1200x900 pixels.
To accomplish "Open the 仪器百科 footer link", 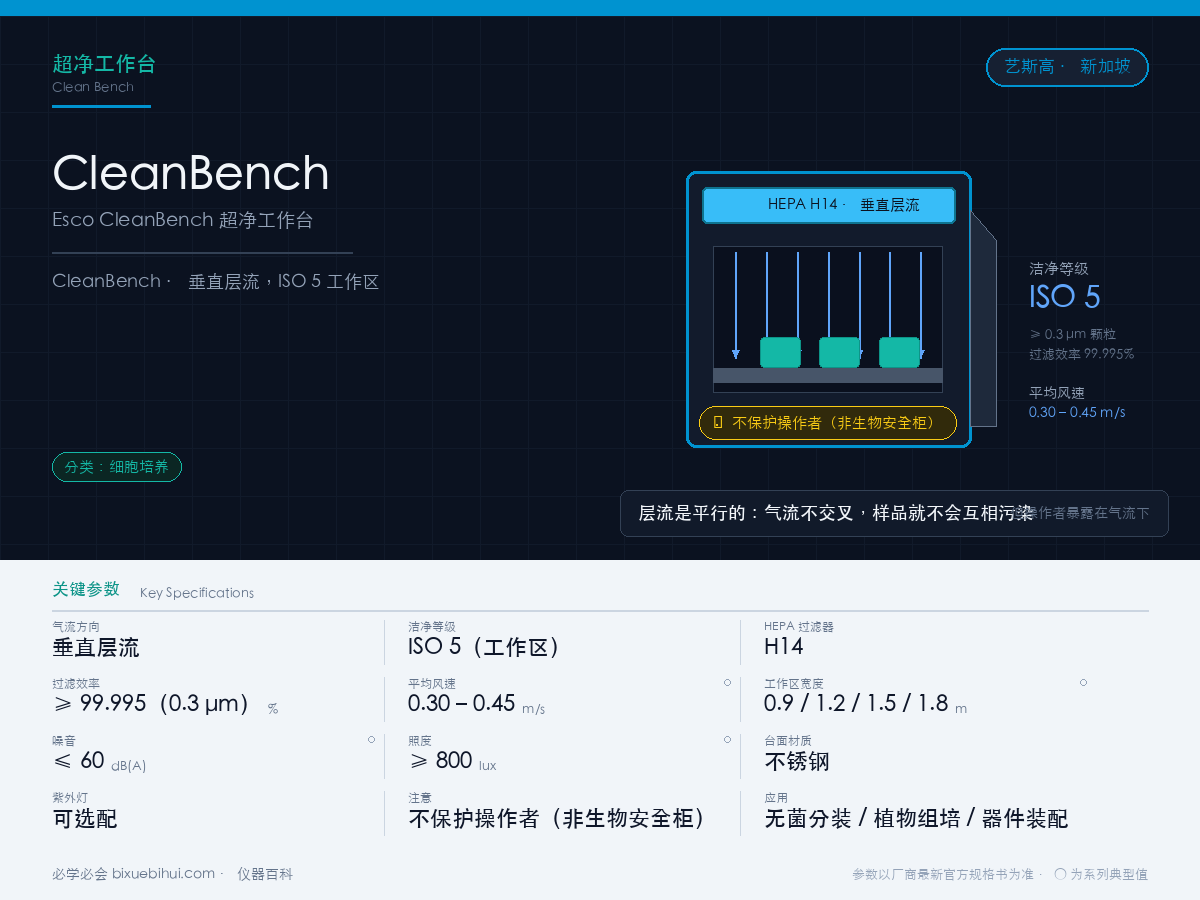I will (x=265, y=874).
